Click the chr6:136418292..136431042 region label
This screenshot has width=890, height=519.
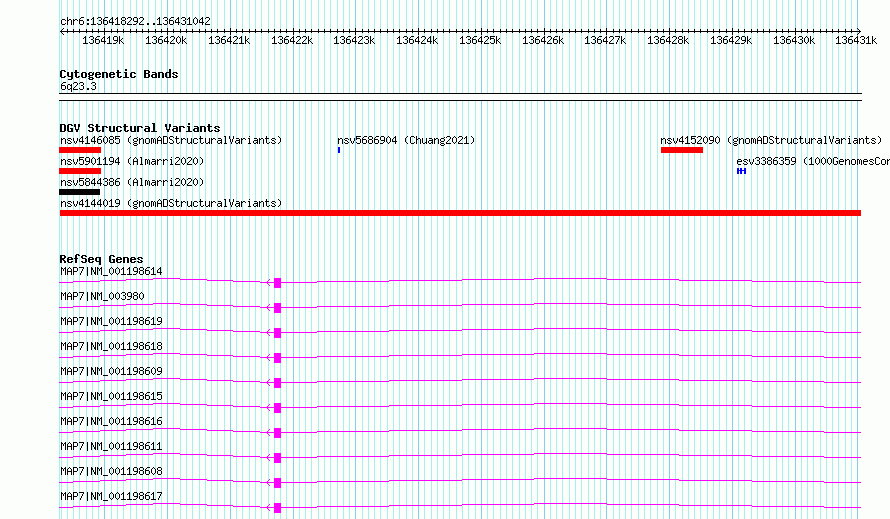[x=135, y=21]
